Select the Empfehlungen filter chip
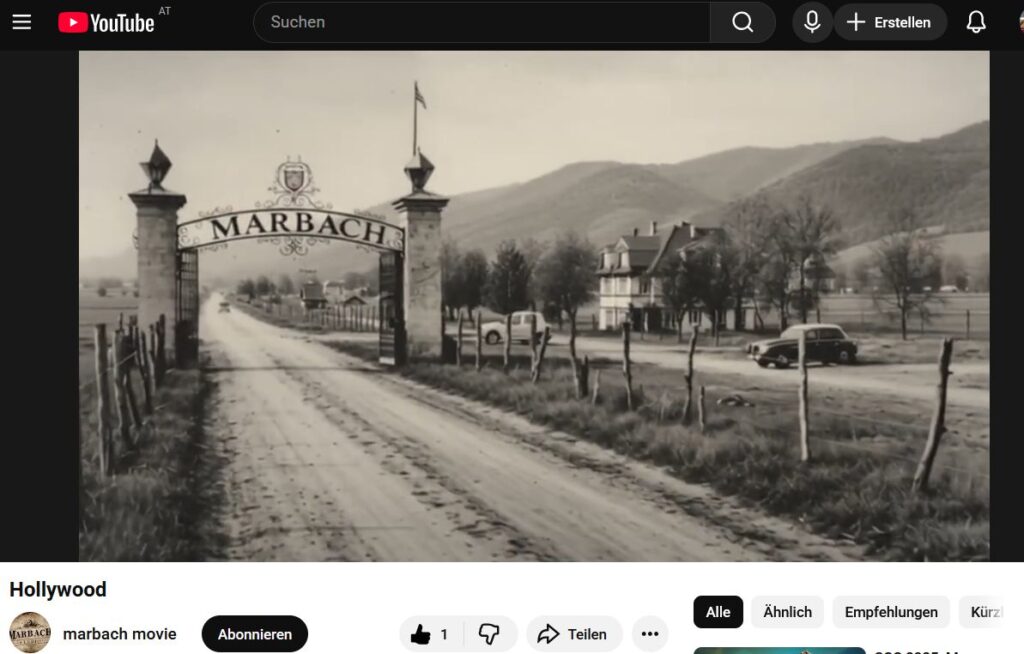 [891, 612]
